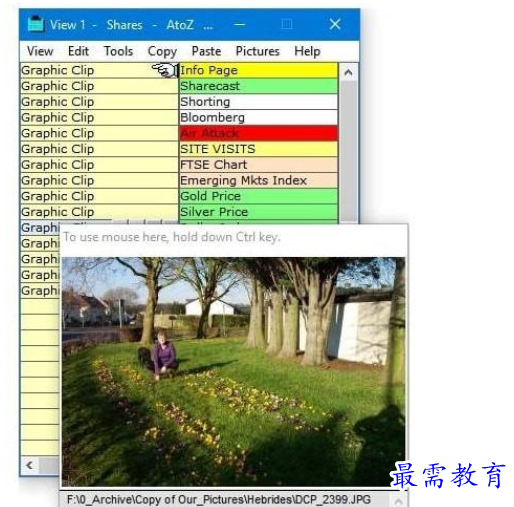This screenshot has width=514, height=507.
Task: Click Graphic Clip beside Emerging Mkts Index
Action: coord(99,180)
